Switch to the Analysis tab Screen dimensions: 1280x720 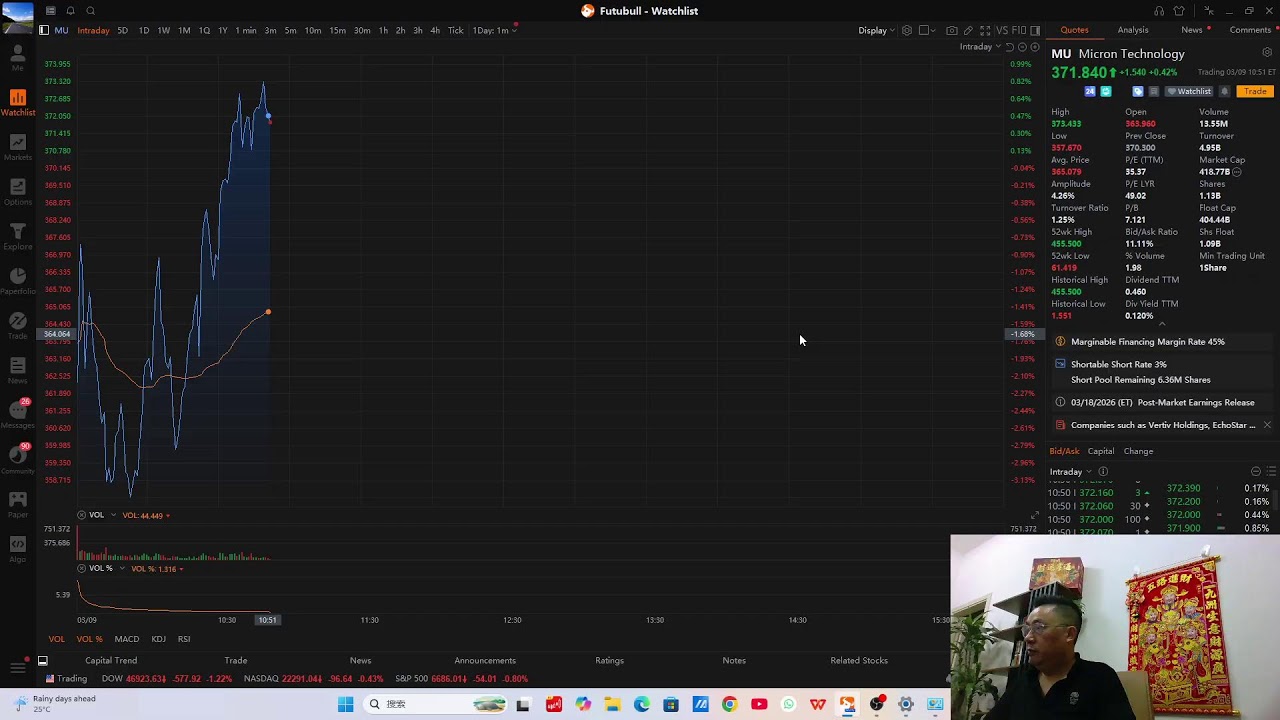click(x=1133, y=30)
